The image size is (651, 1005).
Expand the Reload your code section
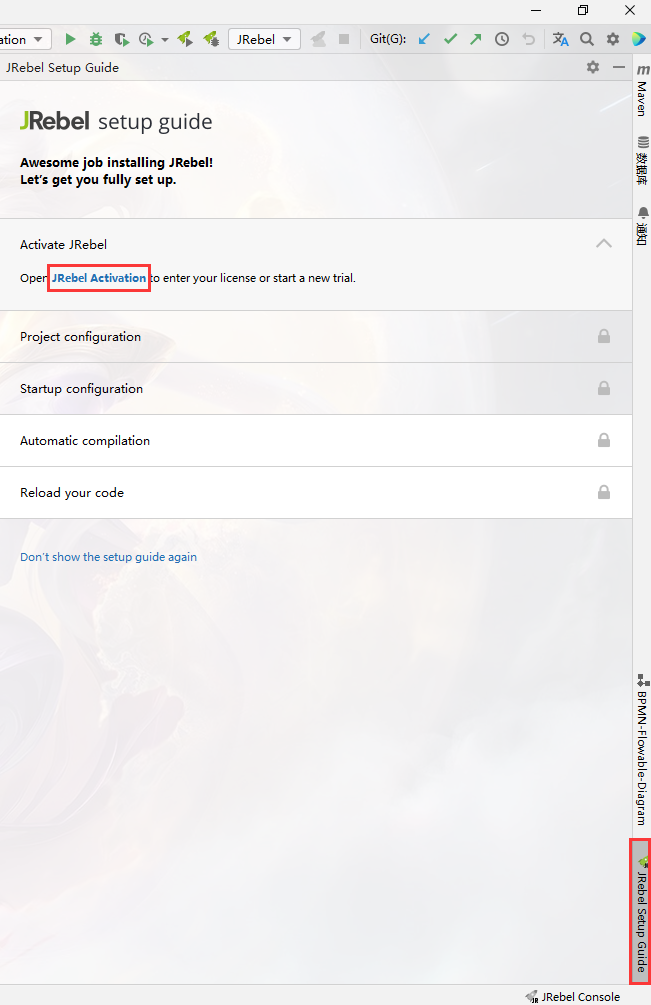(316, 492)
